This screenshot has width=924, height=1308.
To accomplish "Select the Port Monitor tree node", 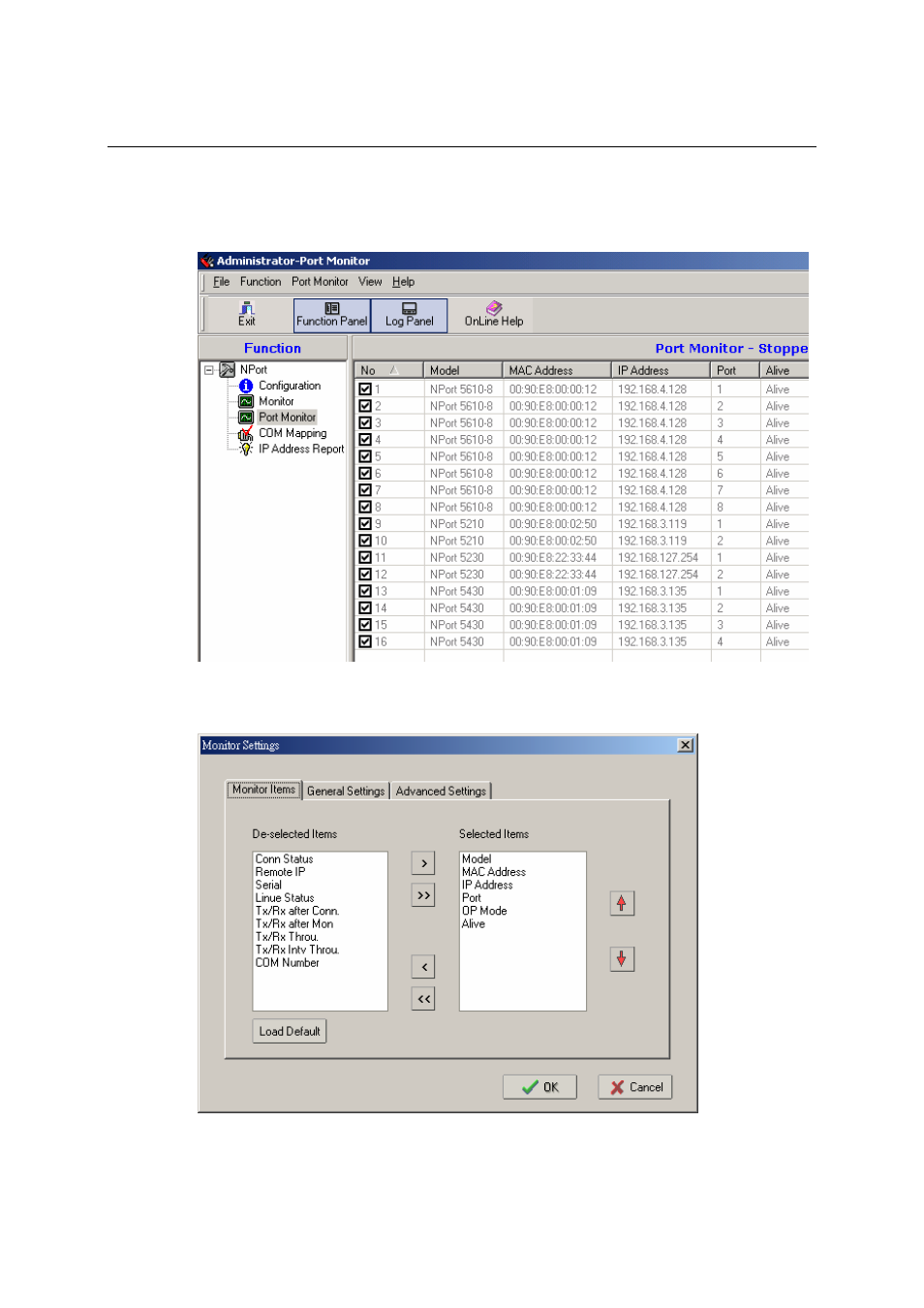I will coord(287,418).
